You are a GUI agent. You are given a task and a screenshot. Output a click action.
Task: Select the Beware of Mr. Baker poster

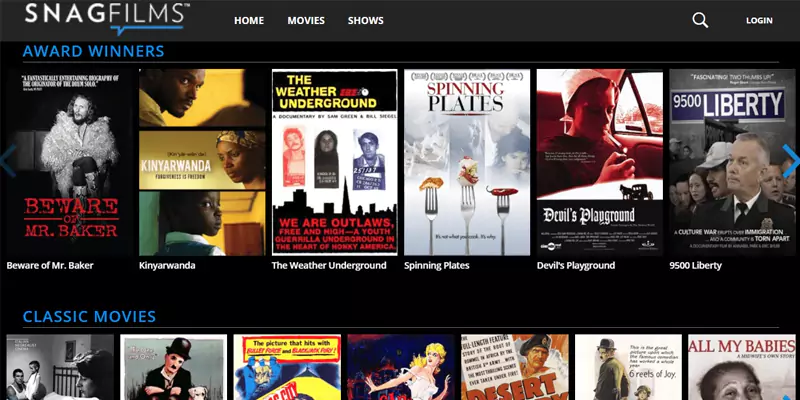69,162
